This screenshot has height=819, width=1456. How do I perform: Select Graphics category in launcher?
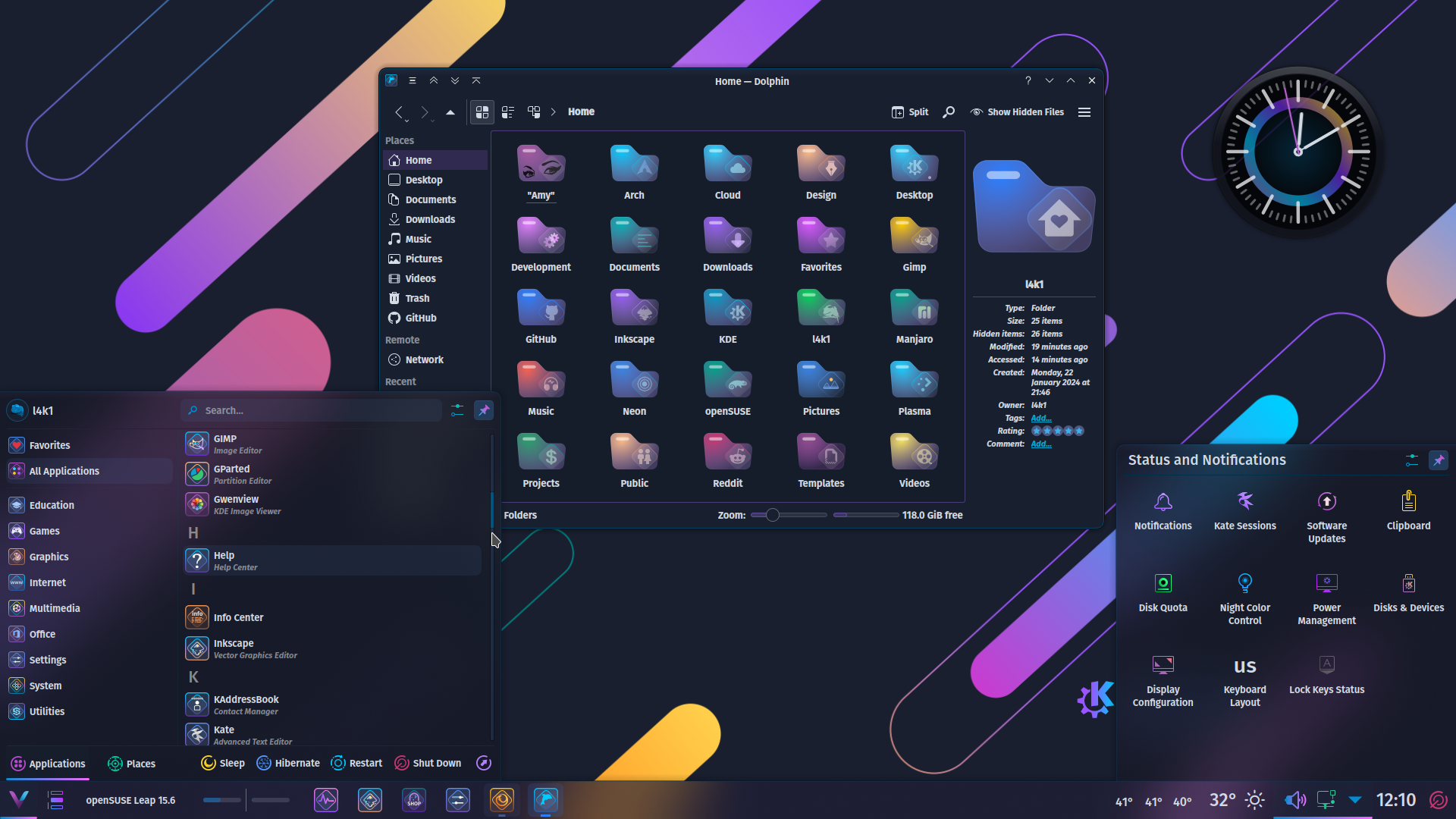(89, 557)
